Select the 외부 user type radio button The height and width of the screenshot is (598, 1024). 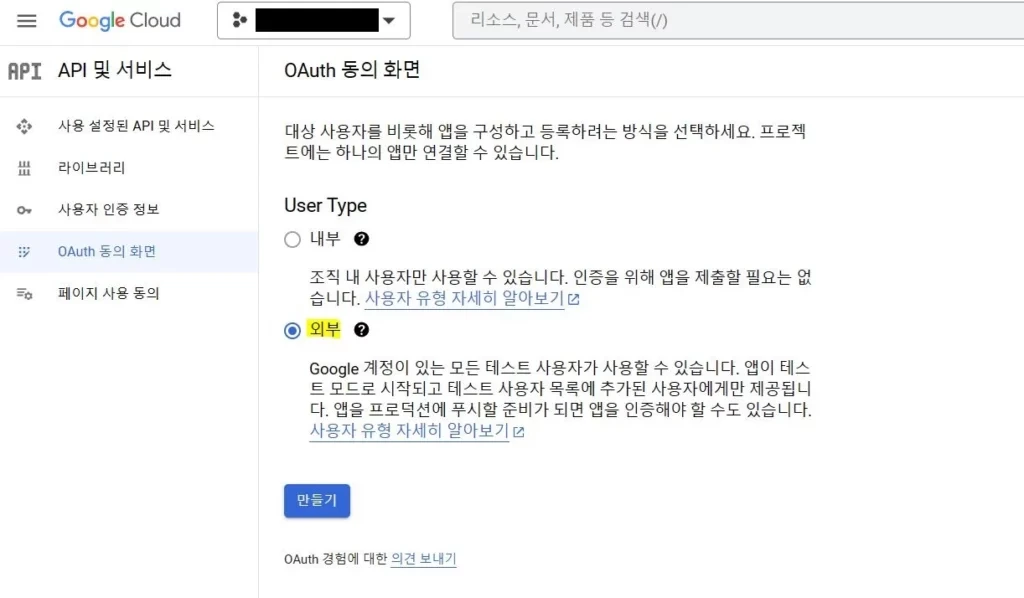pyautogui.click(x=291, y=330)
